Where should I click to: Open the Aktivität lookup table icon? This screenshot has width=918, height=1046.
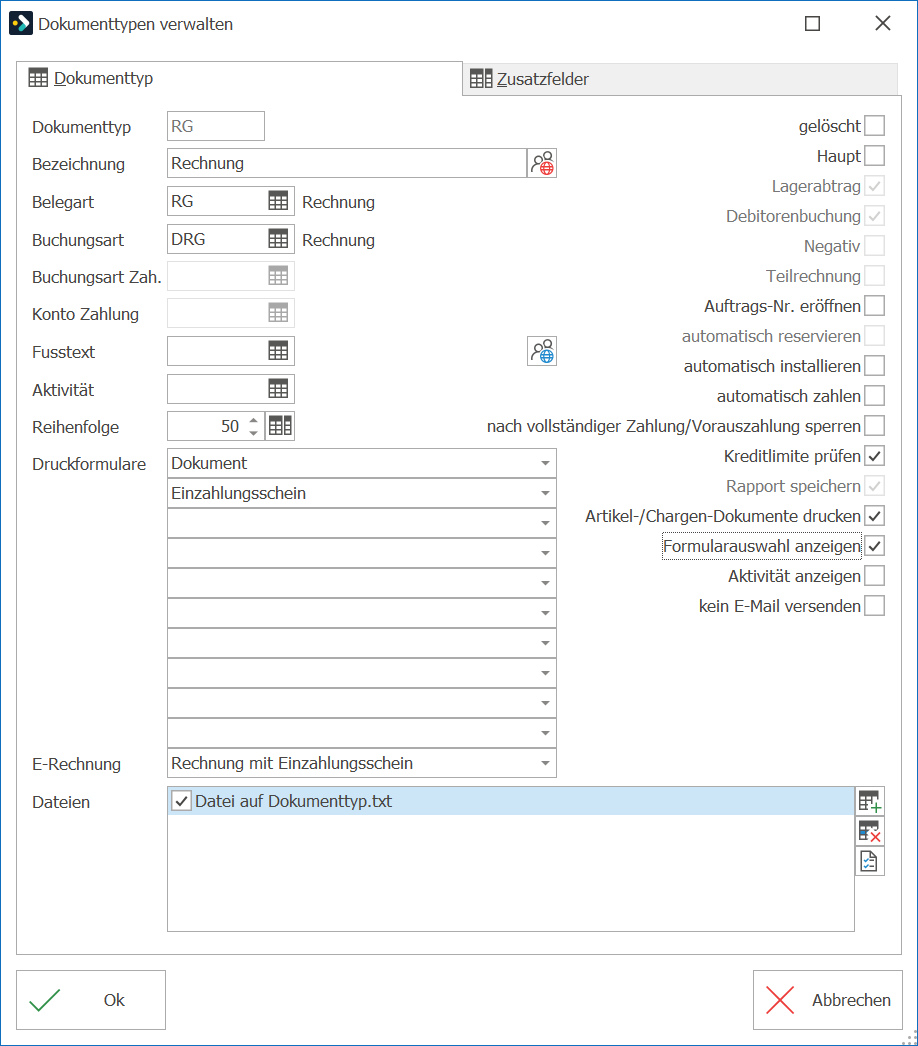click(278, 390)
